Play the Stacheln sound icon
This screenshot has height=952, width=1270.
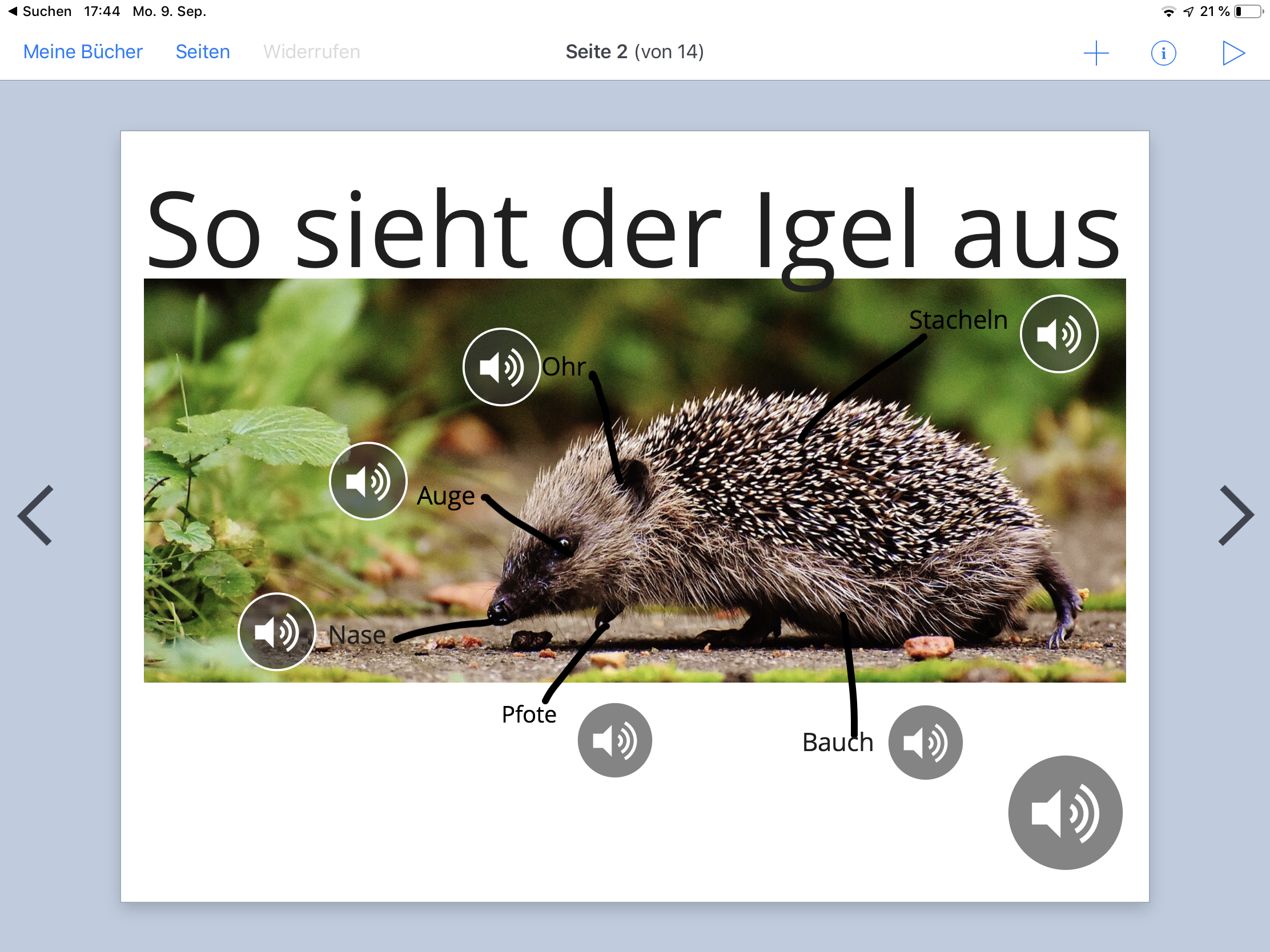(x=1058, y=334)
